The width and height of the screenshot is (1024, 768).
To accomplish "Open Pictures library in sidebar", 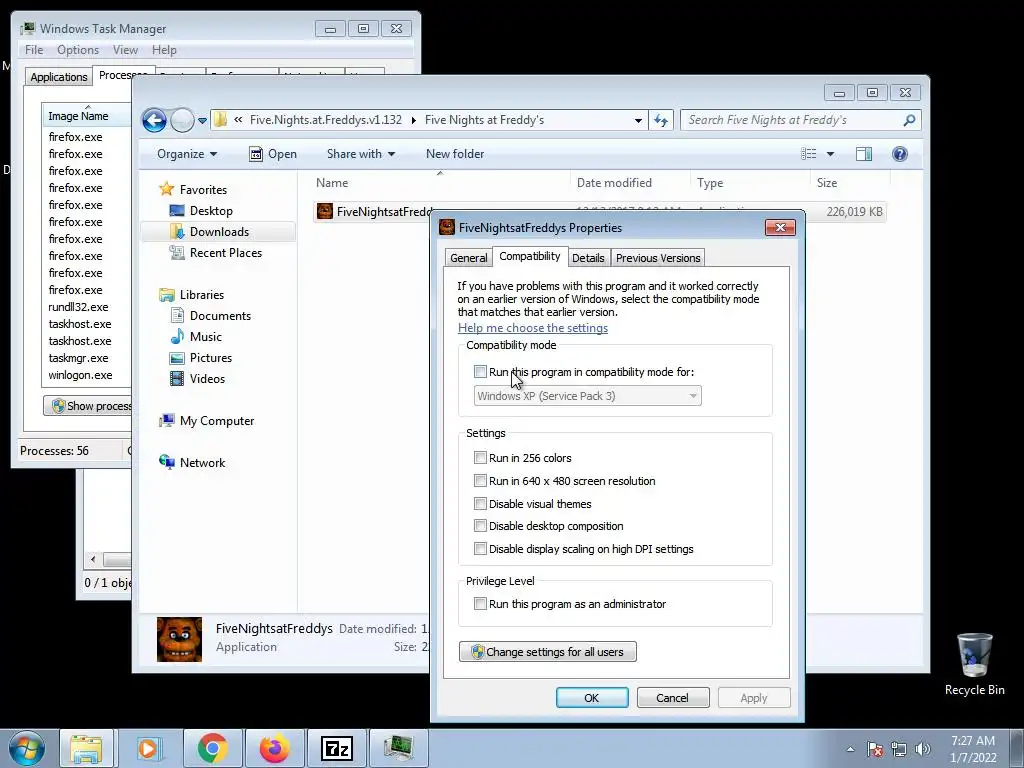I will pos(210,358).
